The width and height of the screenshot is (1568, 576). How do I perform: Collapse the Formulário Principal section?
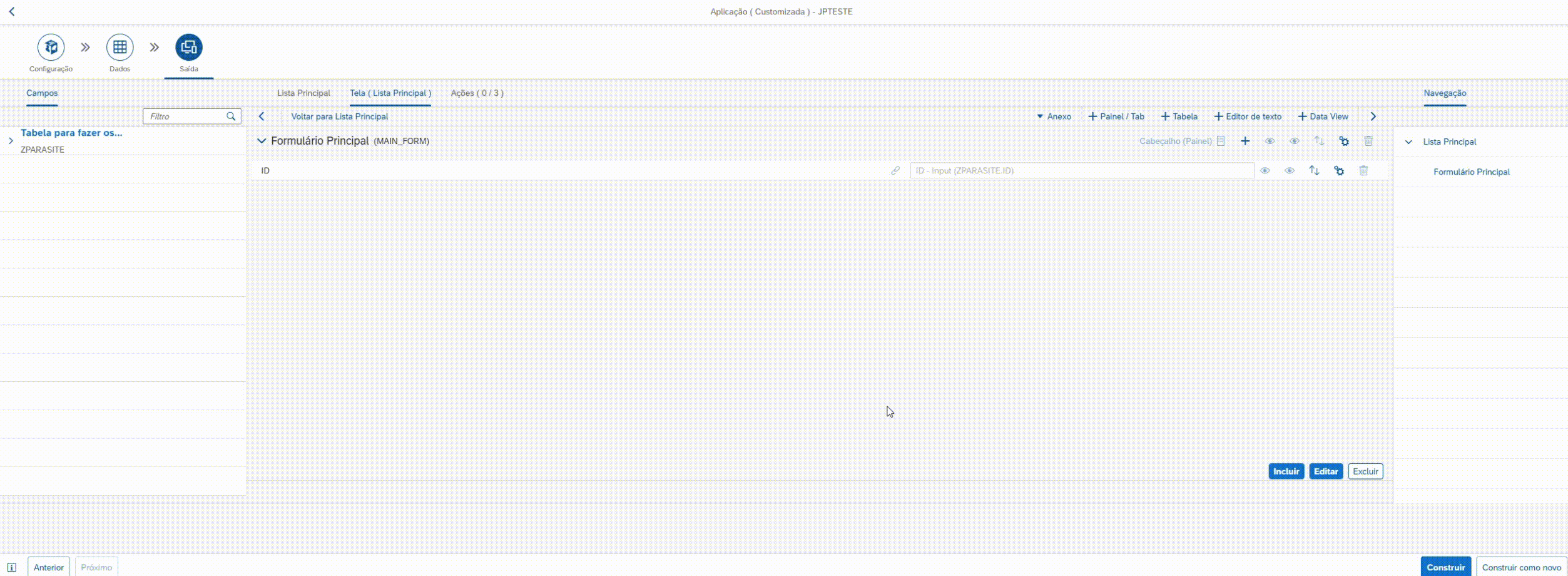(x=262, y=141)
